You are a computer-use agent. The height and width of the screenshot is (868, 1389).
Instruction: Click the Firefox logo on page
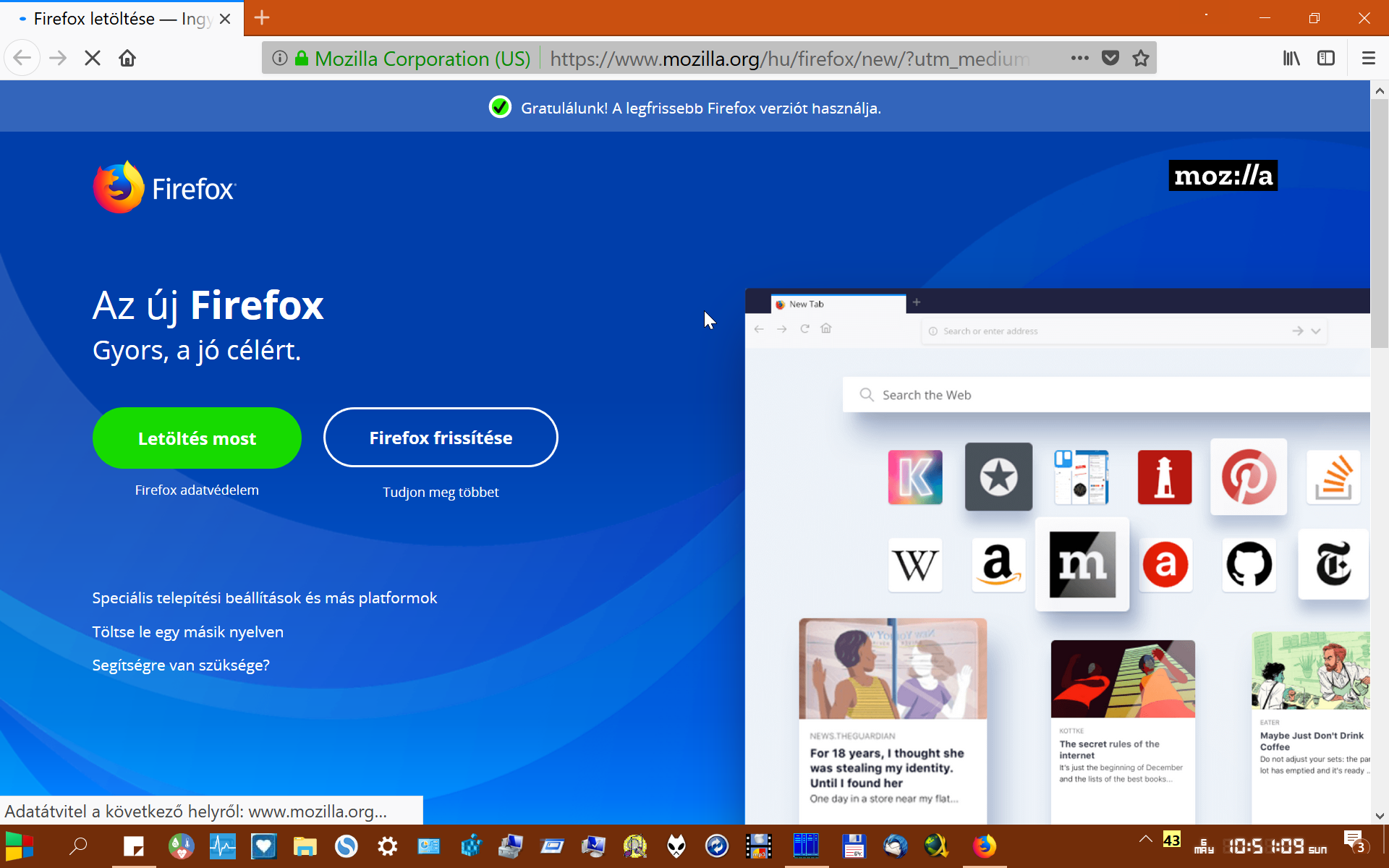click(x=165, y=187)
